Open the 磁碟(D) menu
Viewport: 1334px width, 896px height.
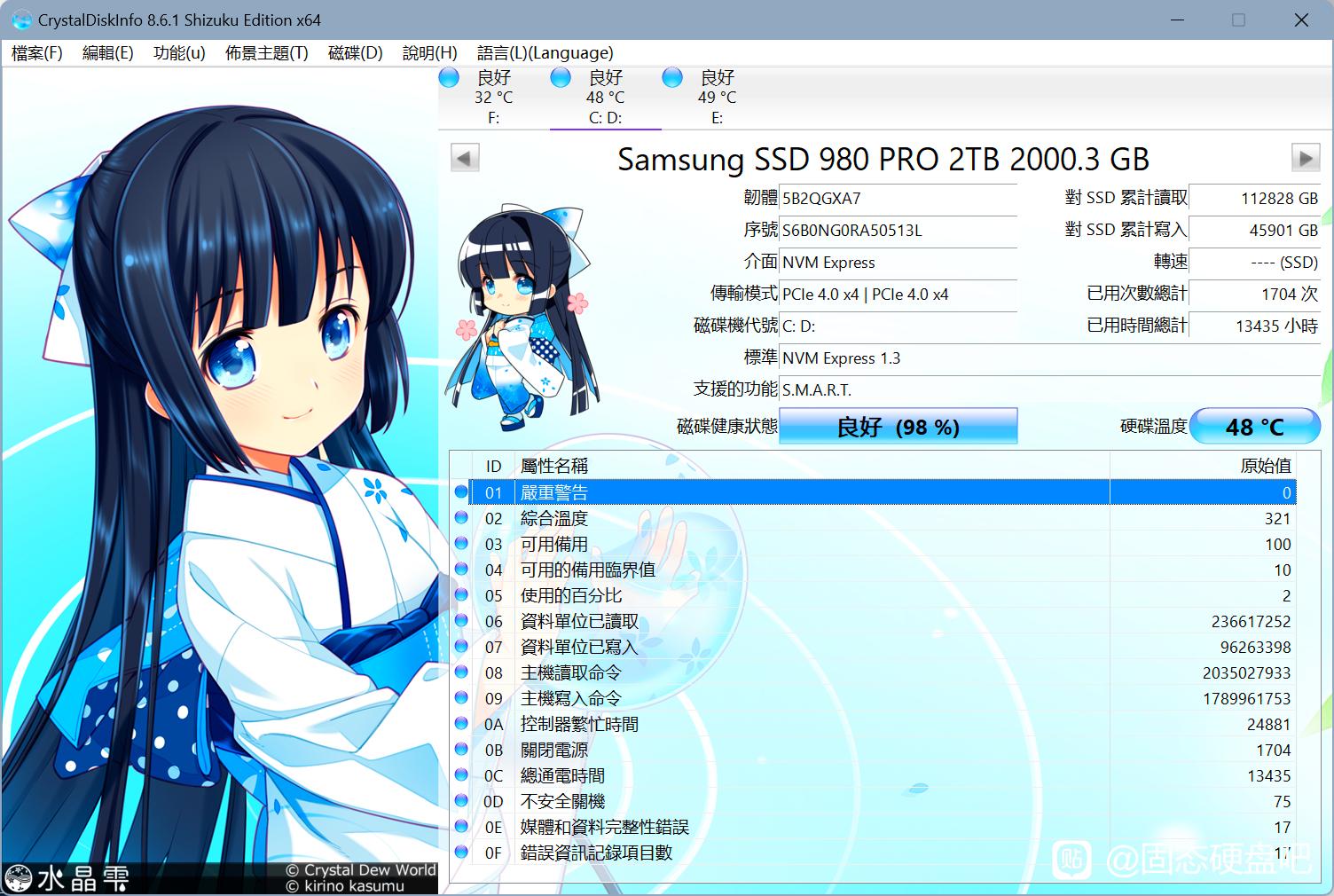[355, 53]
